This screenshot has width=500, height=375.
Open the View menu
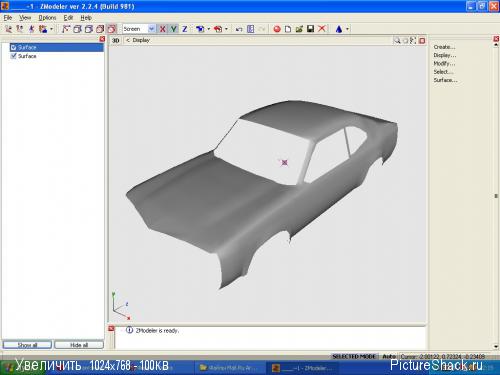(25, 18)
